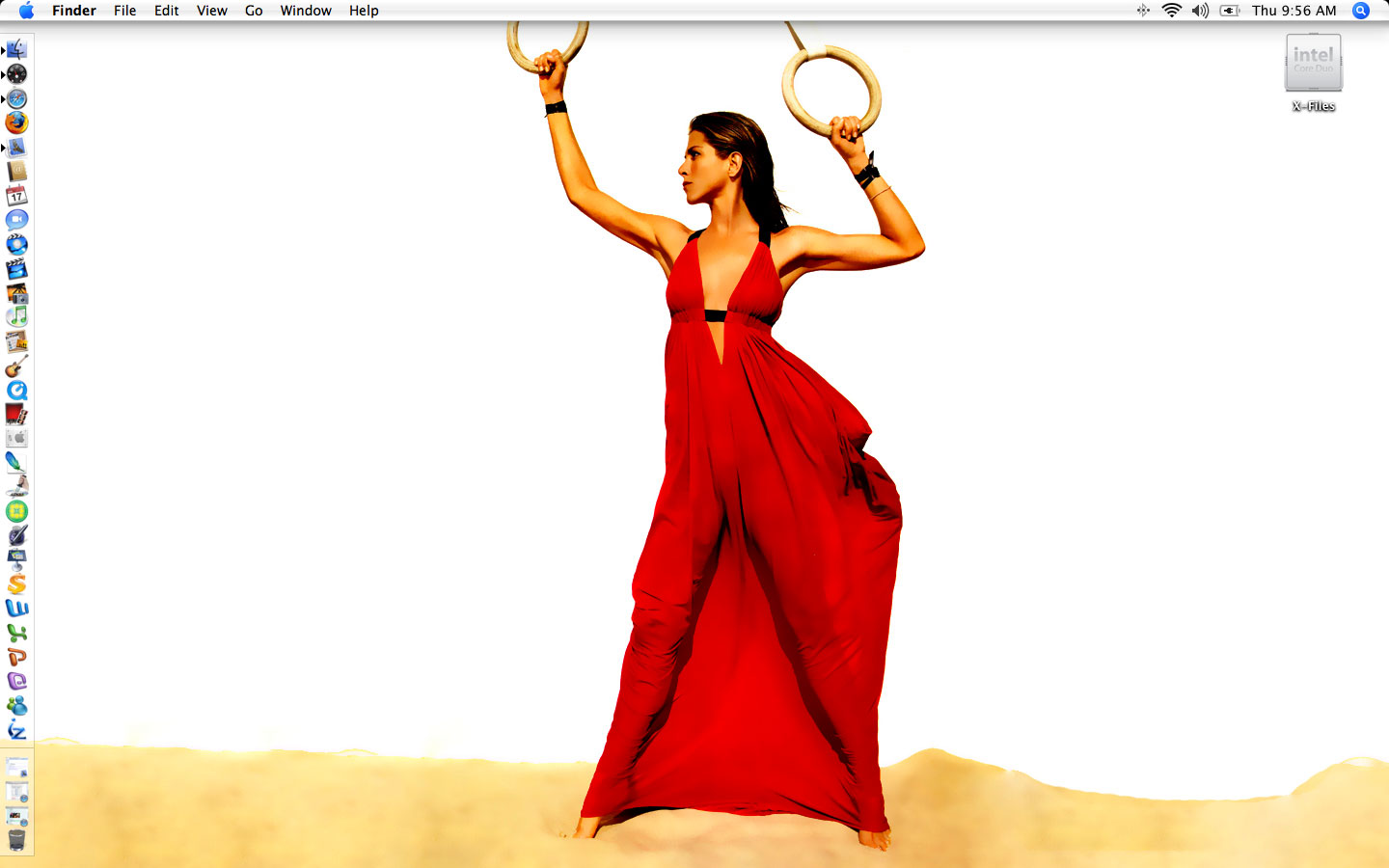This screenshot has width=1389, height=868.
Task: Launch Microsoft PowerPoint from the Dock
Action: pyautogui.click(x=16, y=657)
